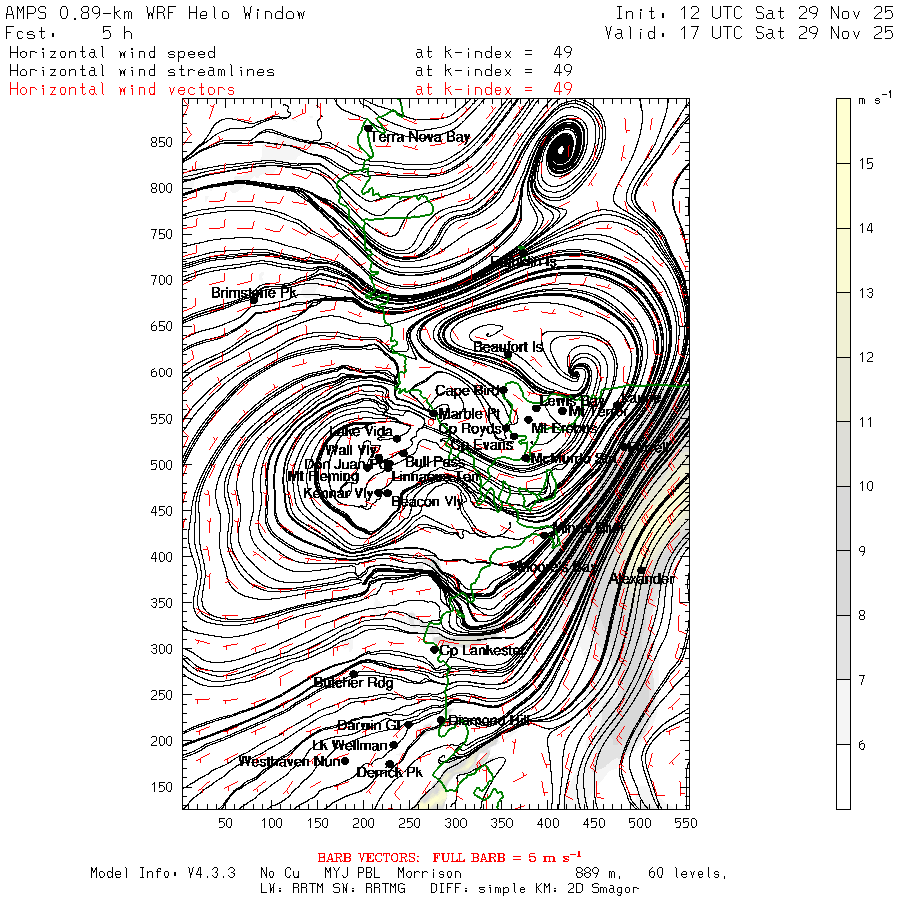The height and width of the screenshot is (900, 900).
Task: Click the 850 y-axis tick label
Action: [x=161, y=142]
